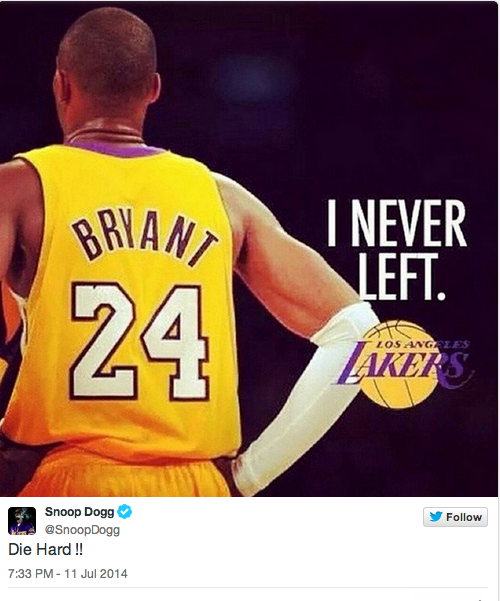The height and width of the screenshot is (601, 500).
Task: Open Snoop Dogg's profile avatar thumbnail
Action: tap(22, 521)
